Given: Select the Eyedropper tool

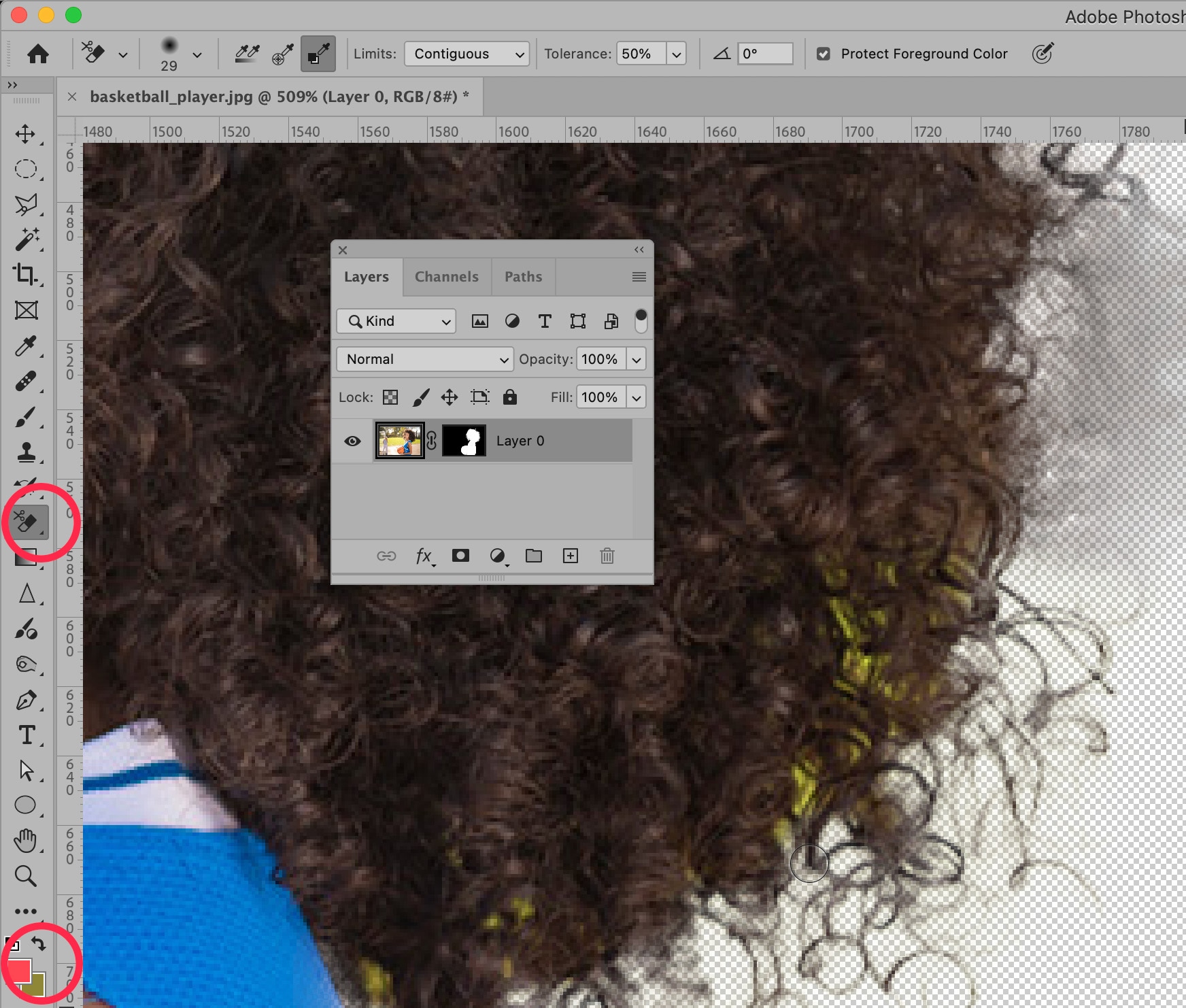Looking at the screenshot, I should click(26, 346).
